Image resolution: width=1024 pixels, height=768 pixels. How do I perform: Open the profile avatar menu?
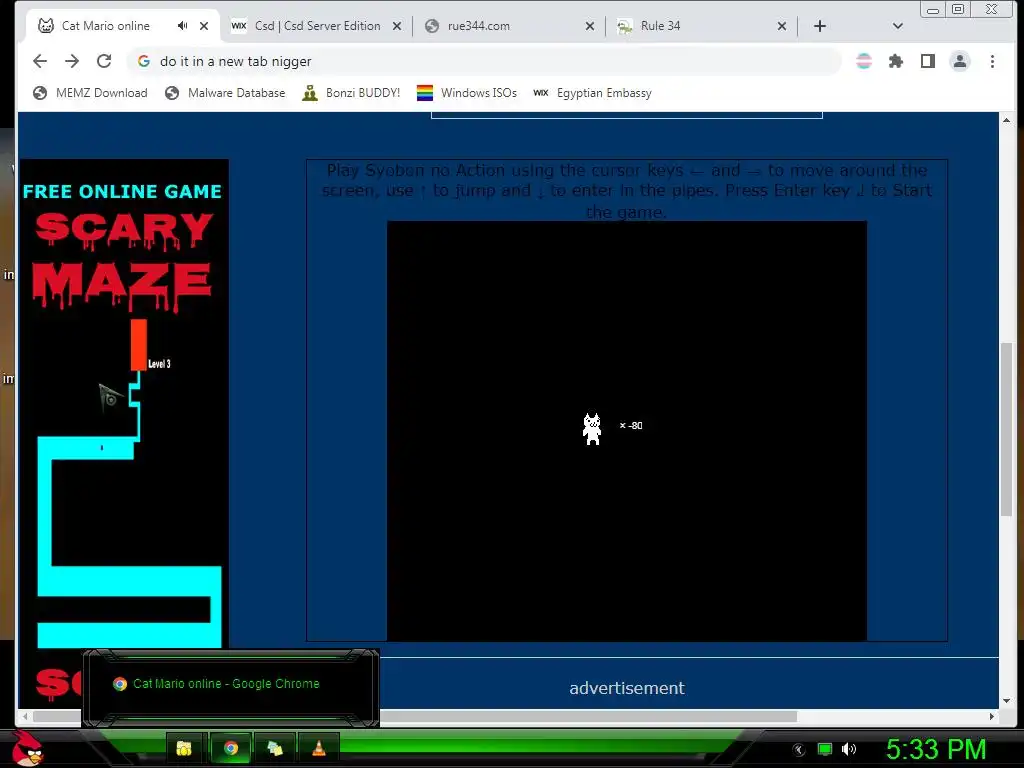coord(959,61)
